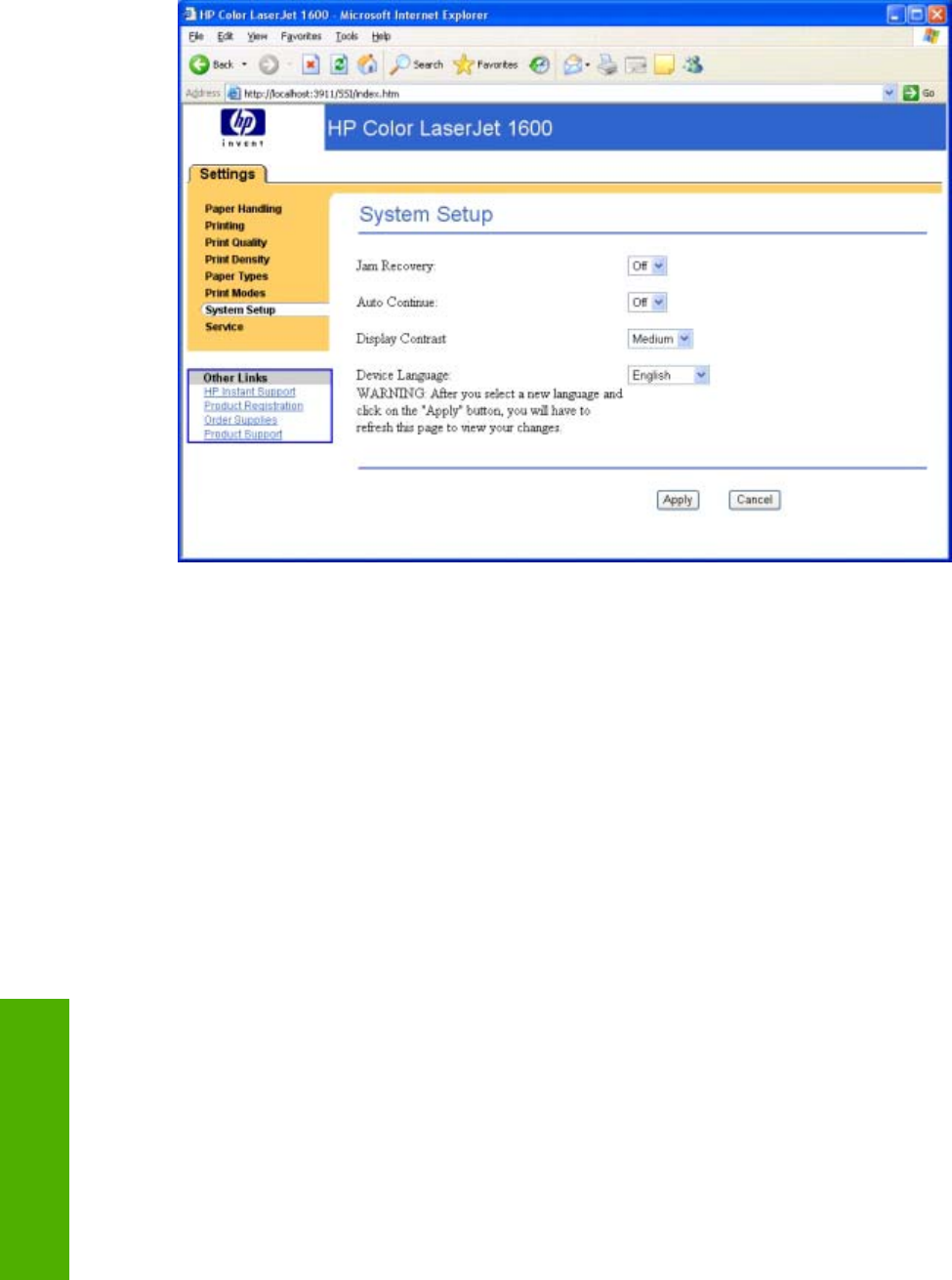Open the Jam Recovery dropdown
The image size is (952, 1280).
[647, 266]
